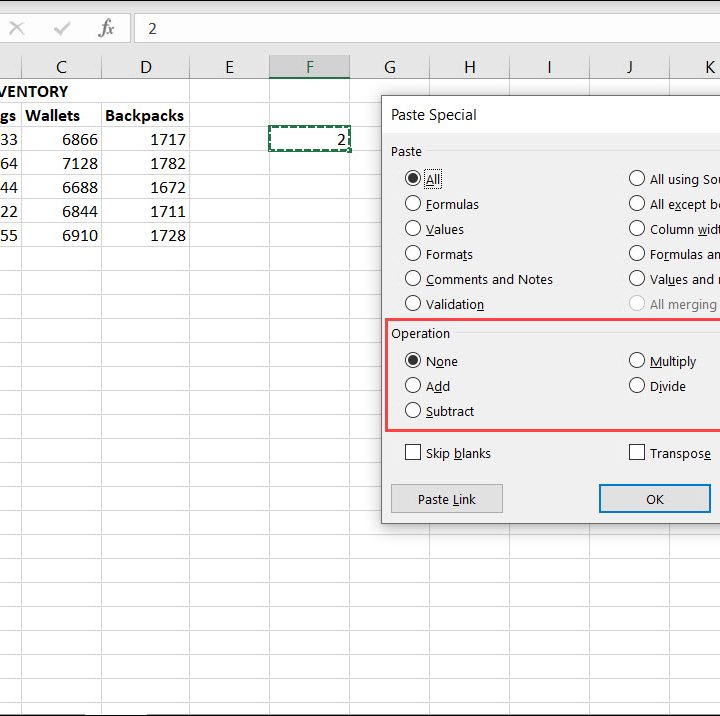Screen dimensions: 720x716
Task: Click the Enter checkmark icon in formula bar
Action: pyautogui.click(x=62, y=28)
